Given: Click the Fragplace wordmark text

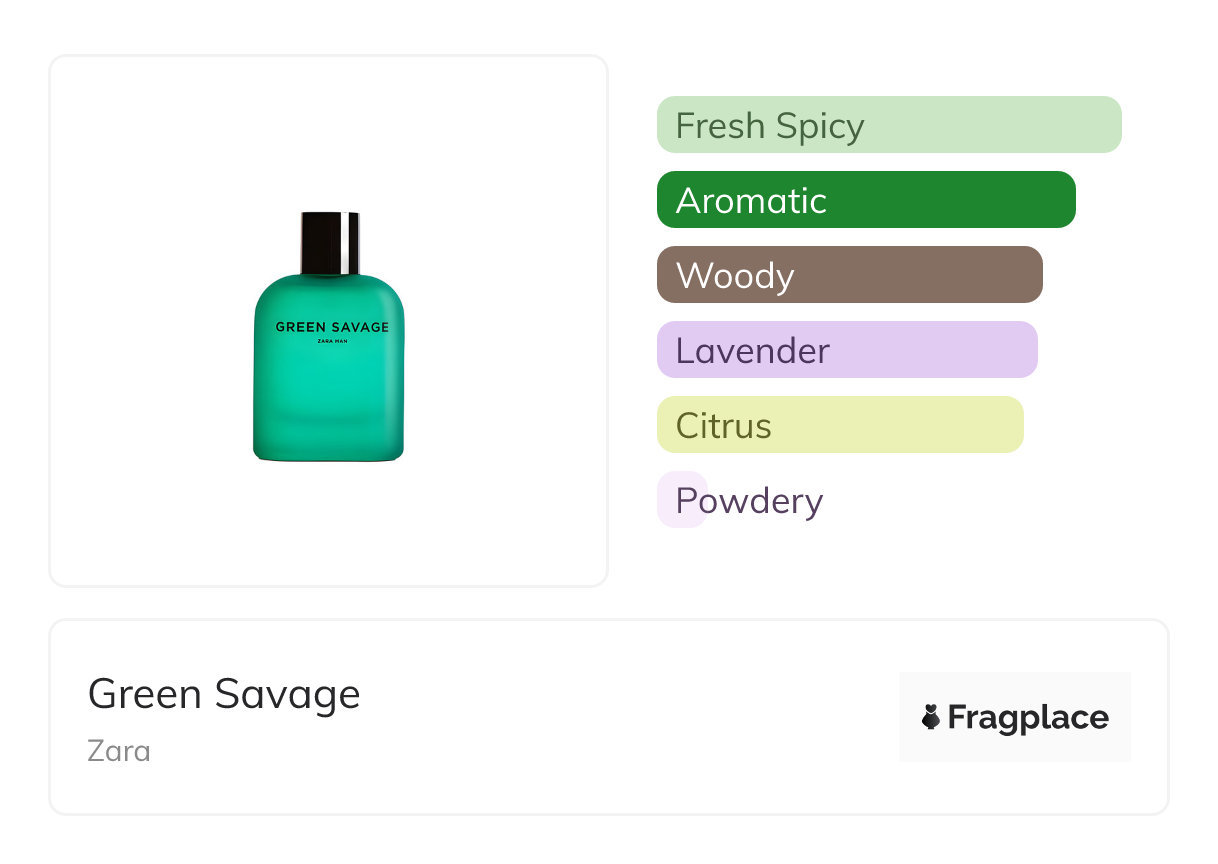Looking at the screenshot, I should click(1028, 717).
